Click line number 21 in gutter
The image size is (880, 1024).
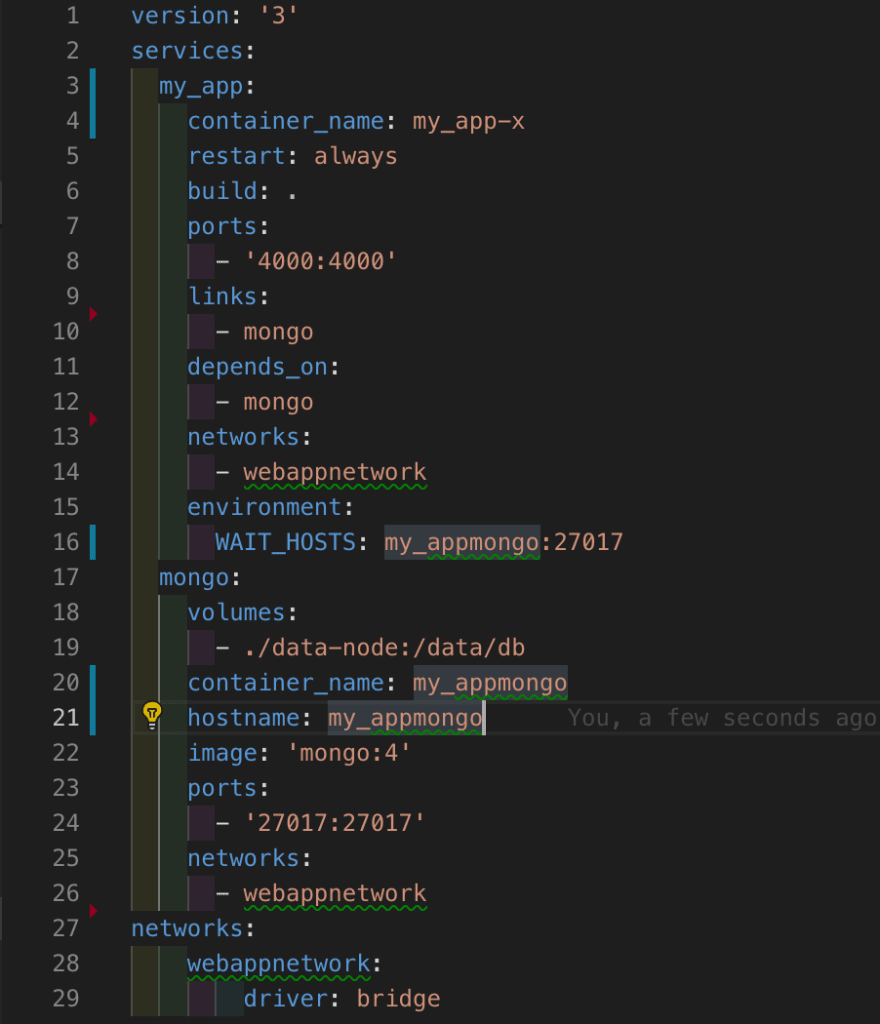[x=66, y=718]
